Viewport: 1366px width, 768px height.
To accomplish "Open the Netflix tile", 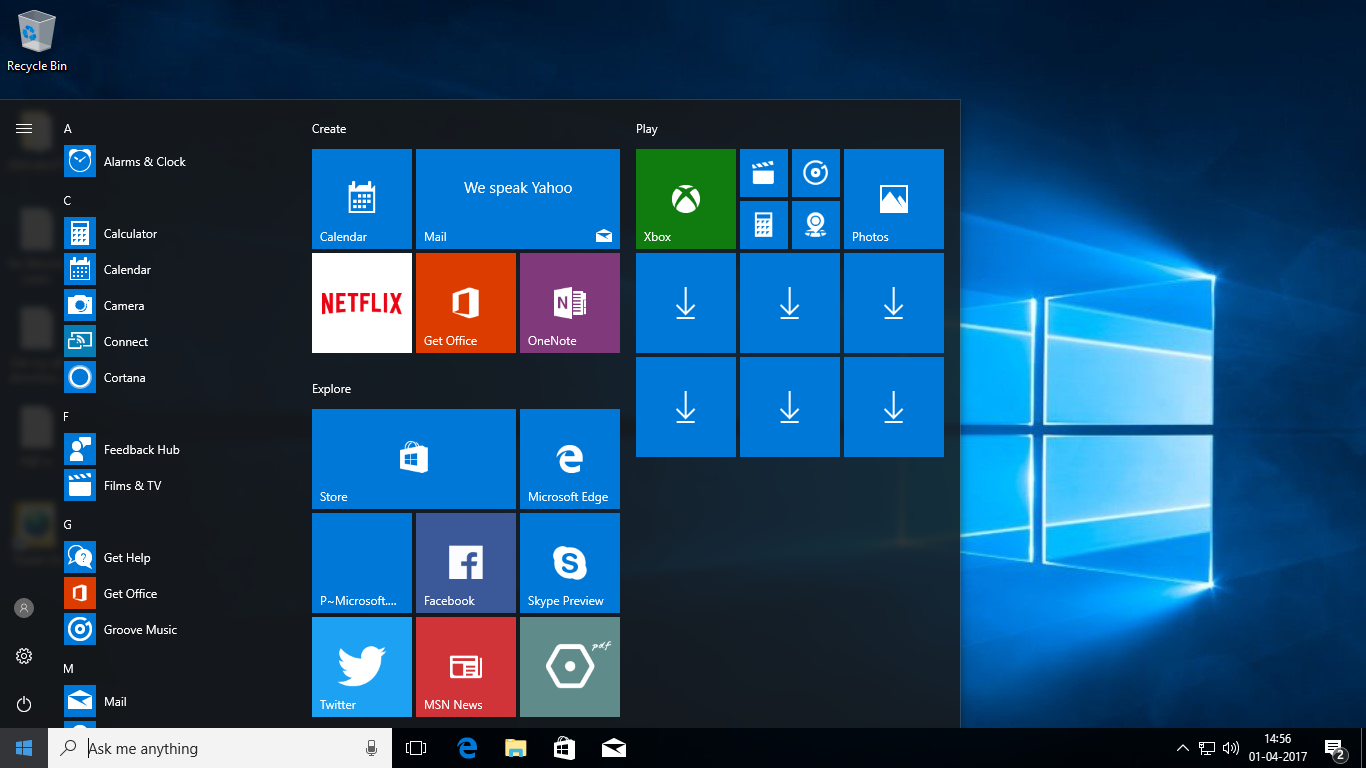I will click(362, 303).
